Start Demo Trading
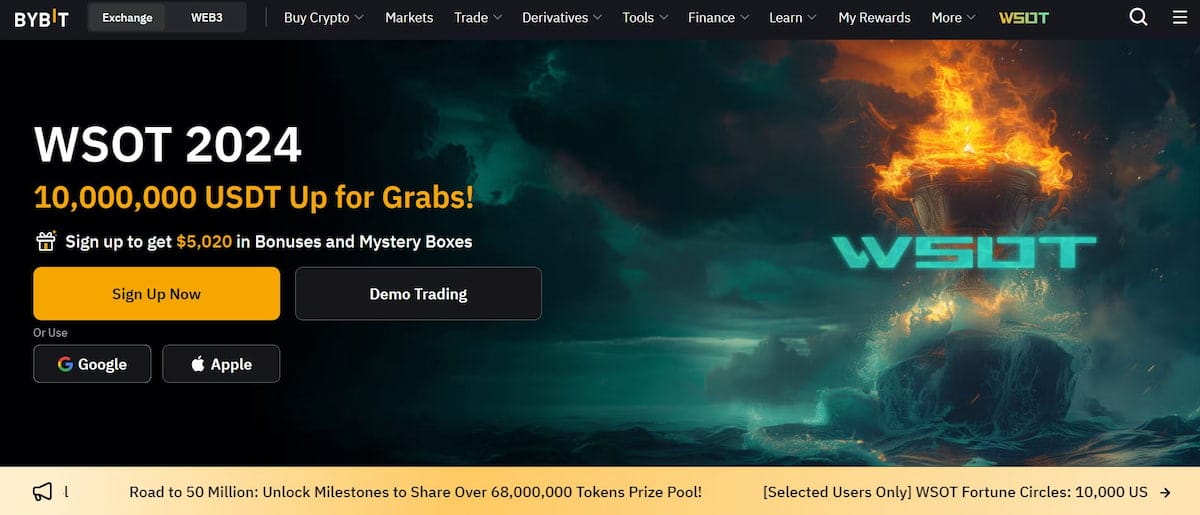The height and width of the screenshot is (515, 1200). 418,294
